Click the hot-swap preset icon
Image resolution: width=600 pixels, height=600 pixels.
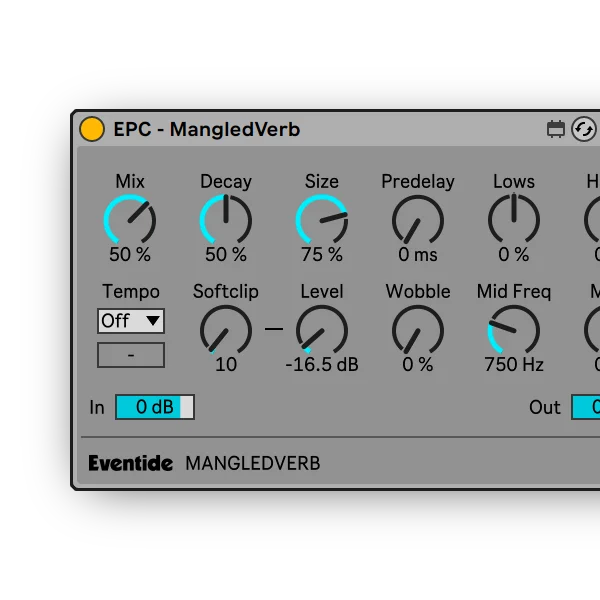click(x=584, y=129)
